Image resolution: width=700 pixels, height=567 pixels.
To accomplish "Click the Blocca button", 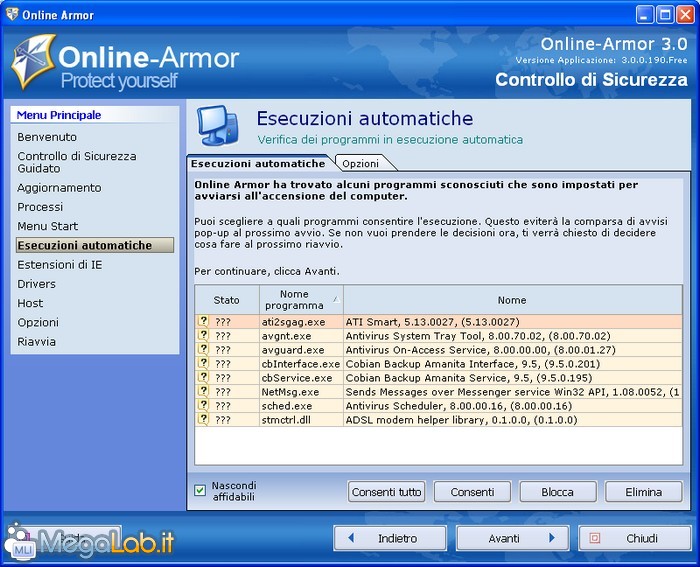I will (x=558, y=492).
